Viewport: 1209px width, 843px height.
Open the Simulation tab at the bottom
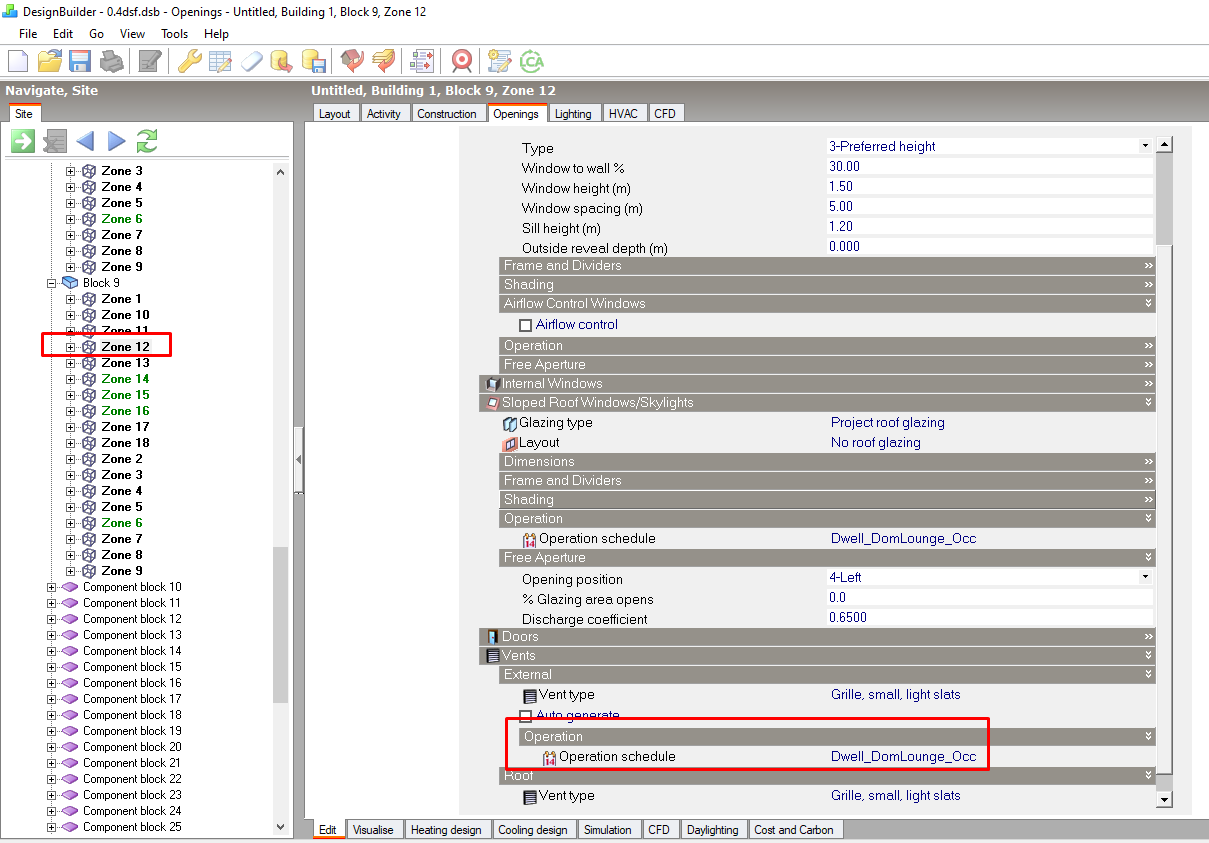click(608, 829)
